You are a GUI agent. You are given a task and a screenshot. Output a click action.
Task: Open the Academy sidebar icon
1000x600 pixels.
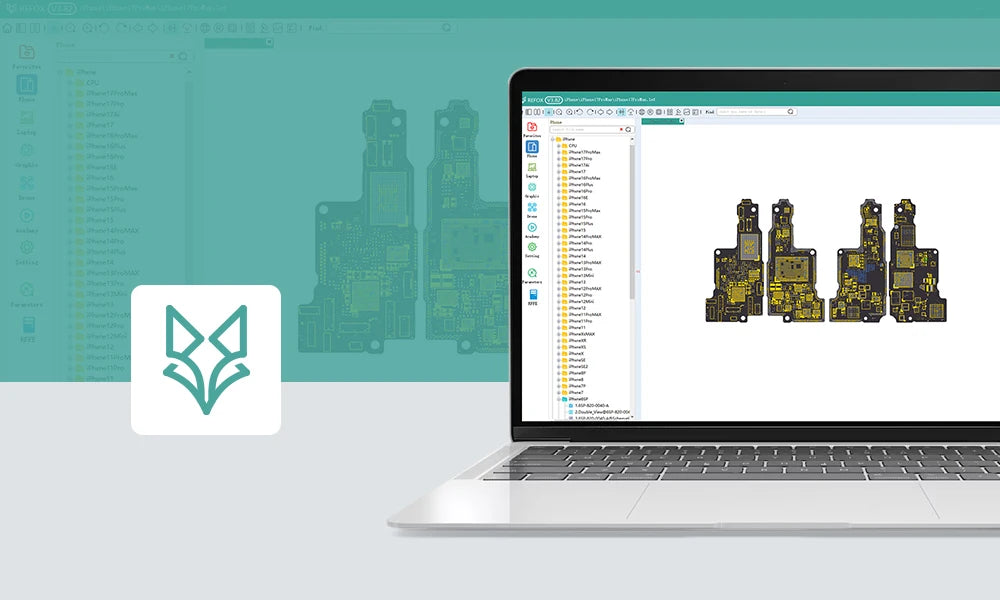pyautogui.click(x=532, y=228)
